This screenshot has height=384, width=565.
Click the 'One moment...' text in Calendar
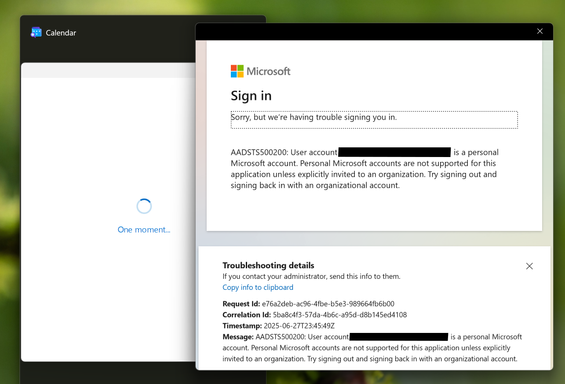point(144,230)
